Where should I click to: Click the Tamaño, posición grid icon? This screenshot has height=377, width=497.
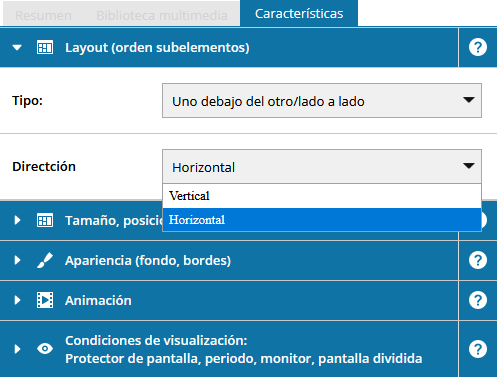pyautogui.click(x=45, y=220)
